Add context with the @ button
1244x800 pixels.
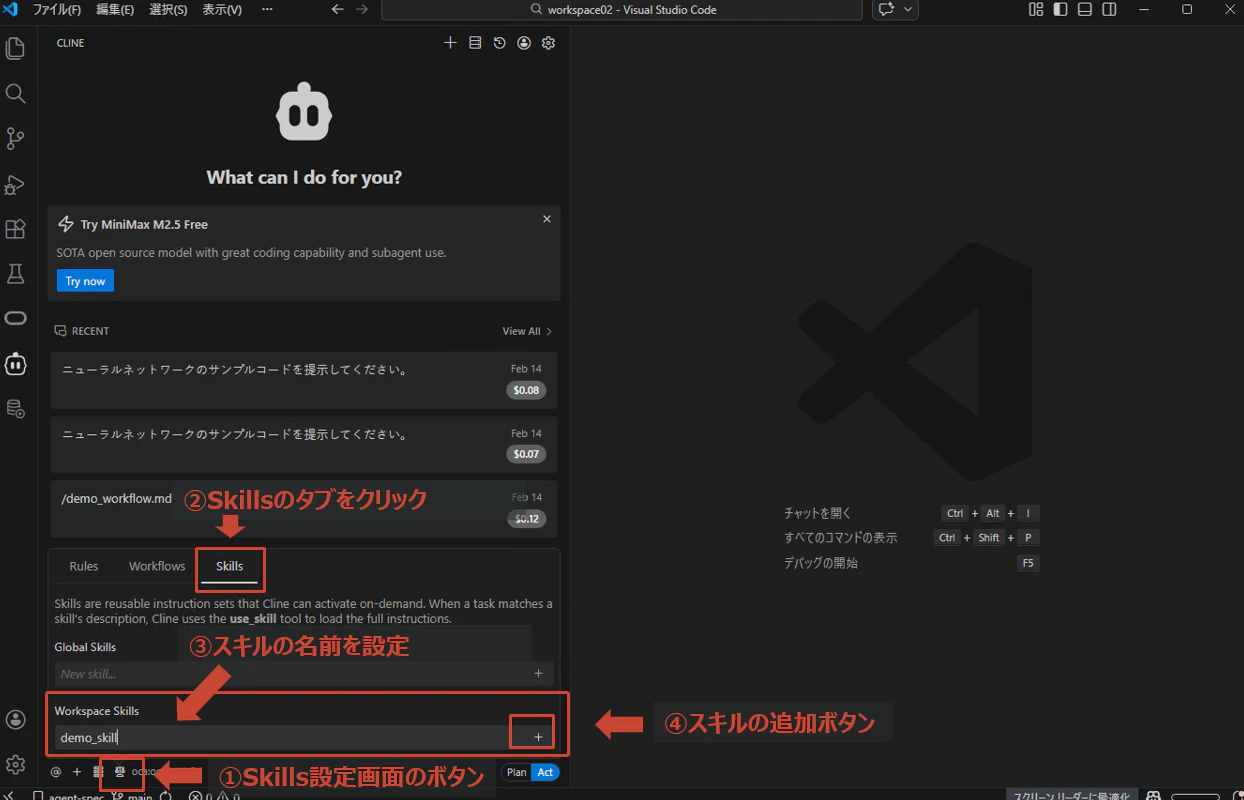tap(56, 772)
